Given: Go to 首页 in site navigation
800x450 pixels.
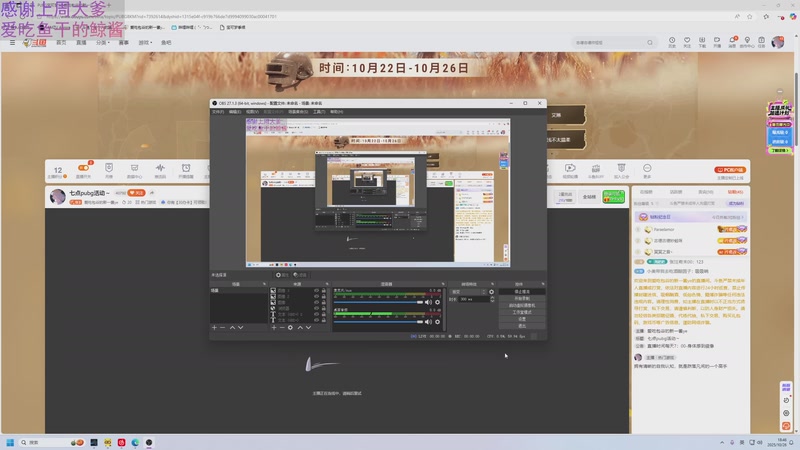Looking at the screenshot, I should coord(61,43).
